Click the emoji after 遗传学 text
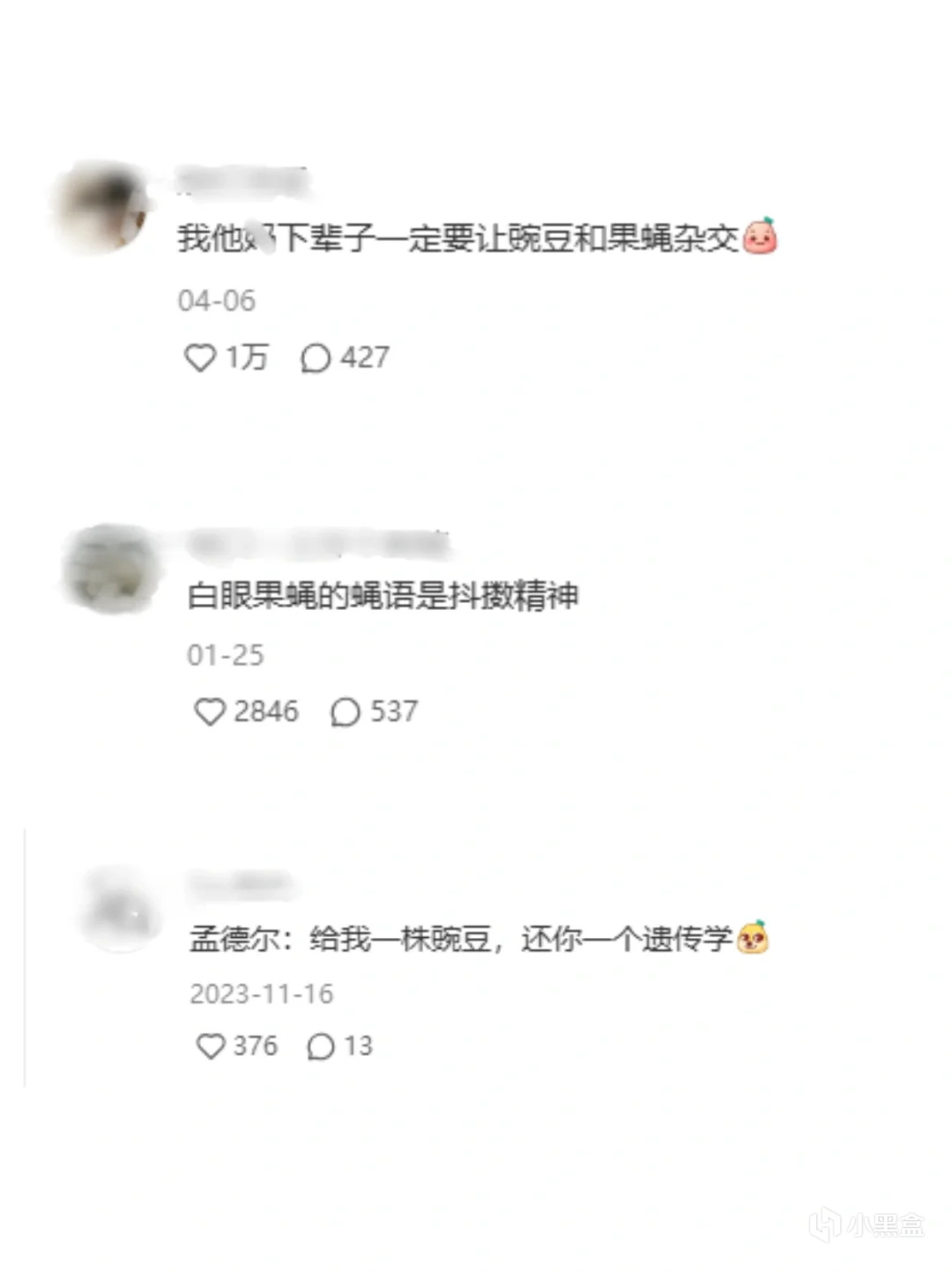This screenshot has height=1272, width=952. point(753,938)
